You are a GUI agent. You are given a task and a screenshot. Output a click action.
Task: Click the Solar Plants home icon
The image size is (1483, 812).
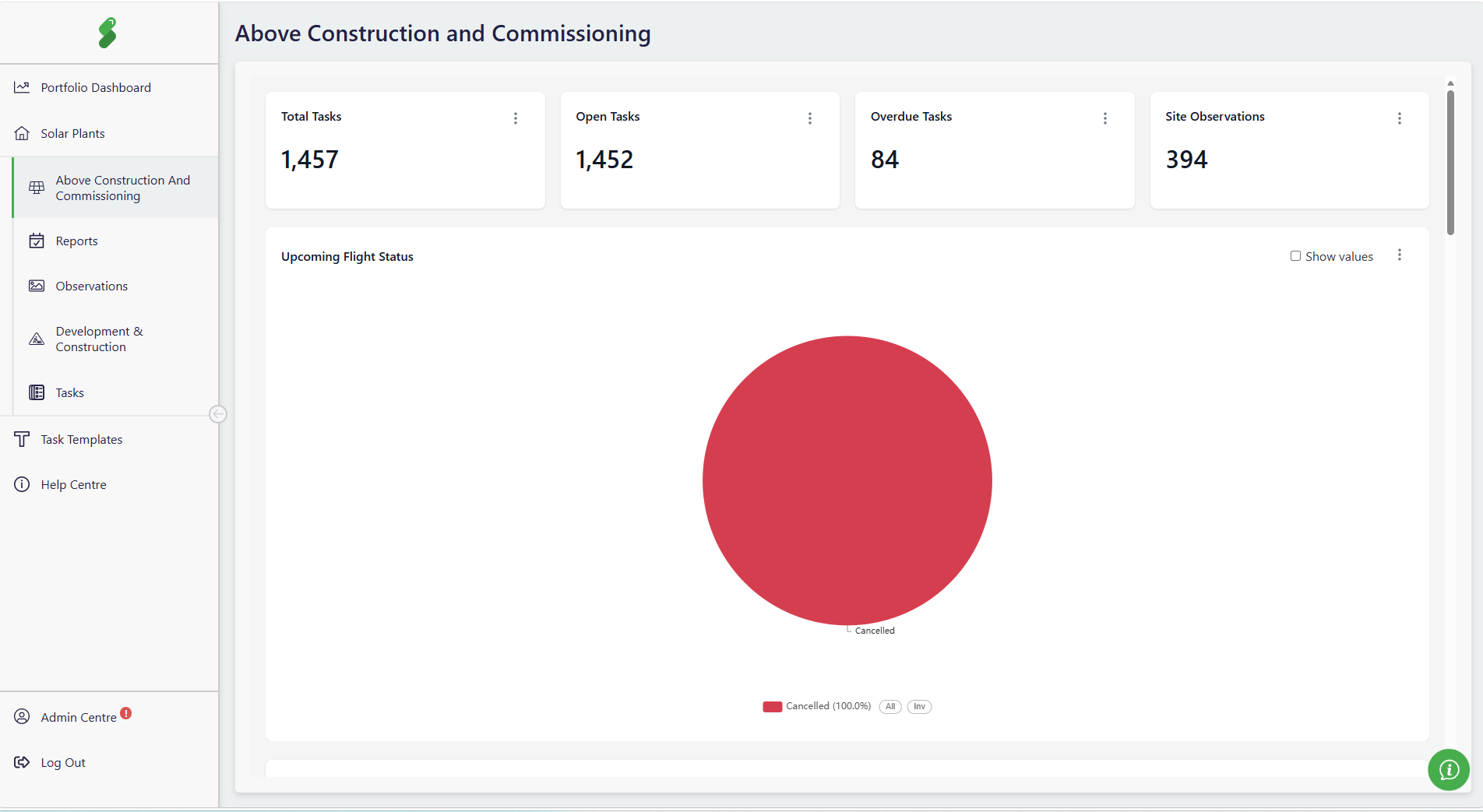click(x=22, y=133)
